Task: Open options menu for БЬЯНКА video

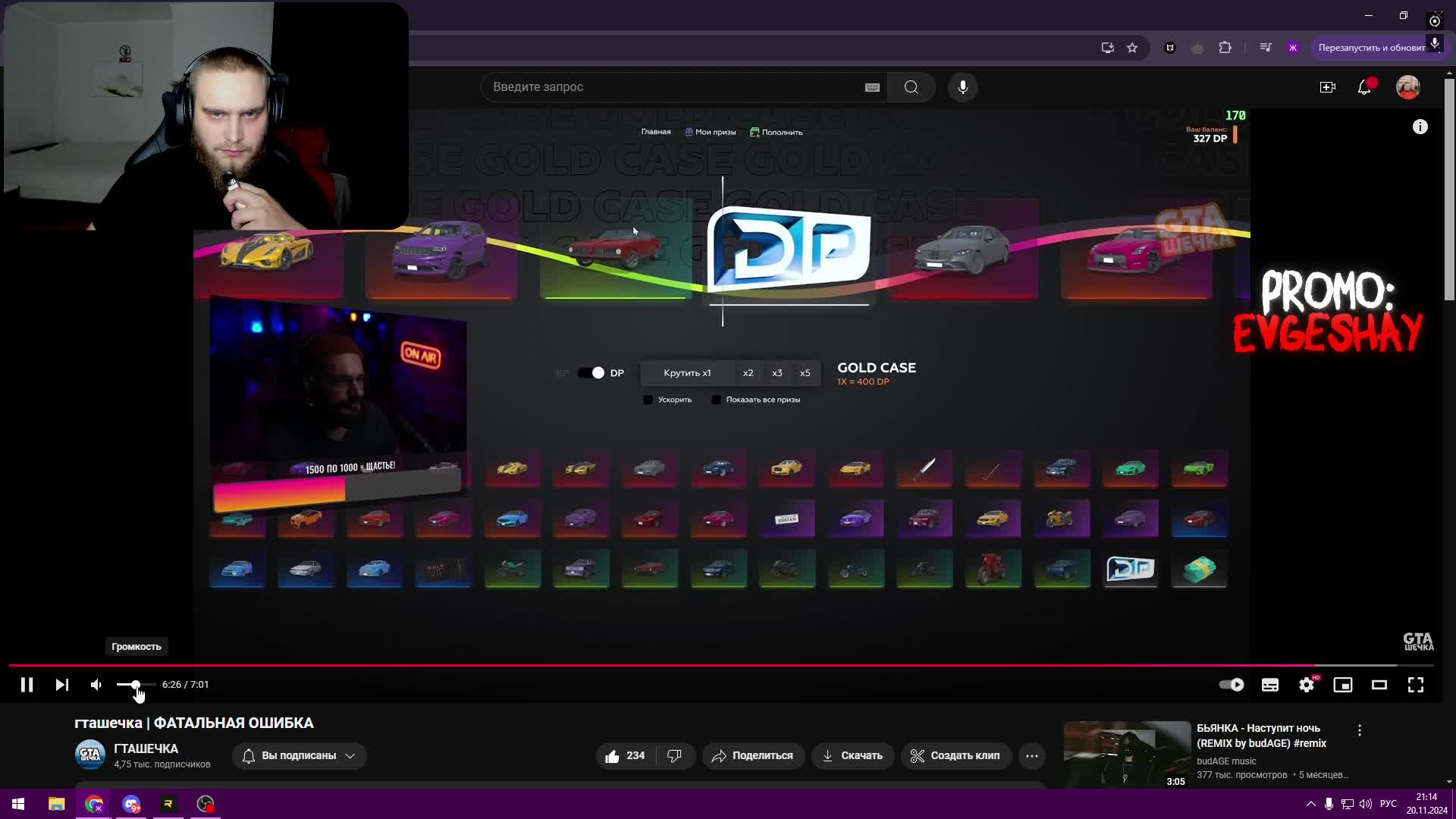Action: point(1360,730)
